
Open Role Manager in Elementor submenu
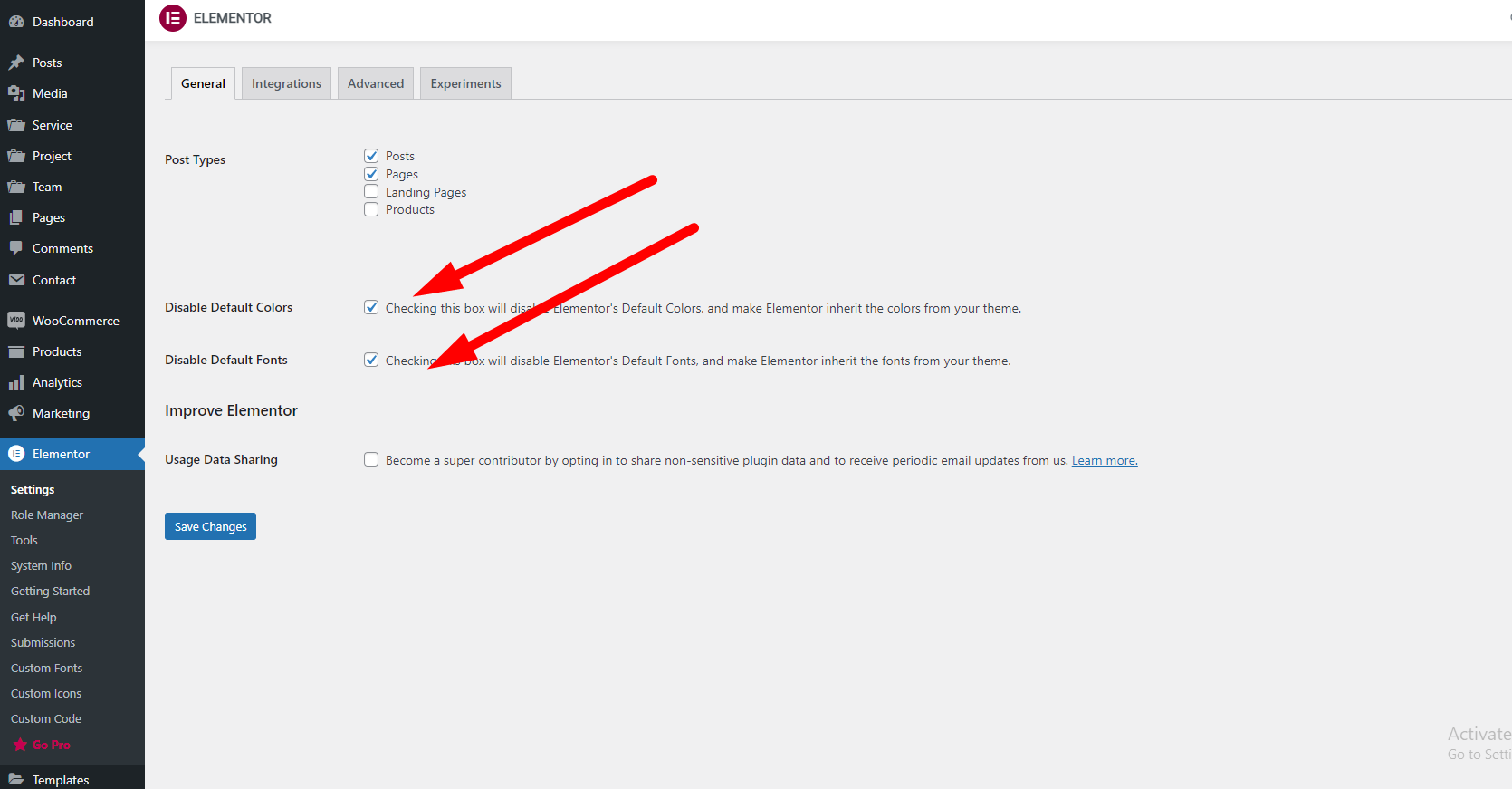47,515
